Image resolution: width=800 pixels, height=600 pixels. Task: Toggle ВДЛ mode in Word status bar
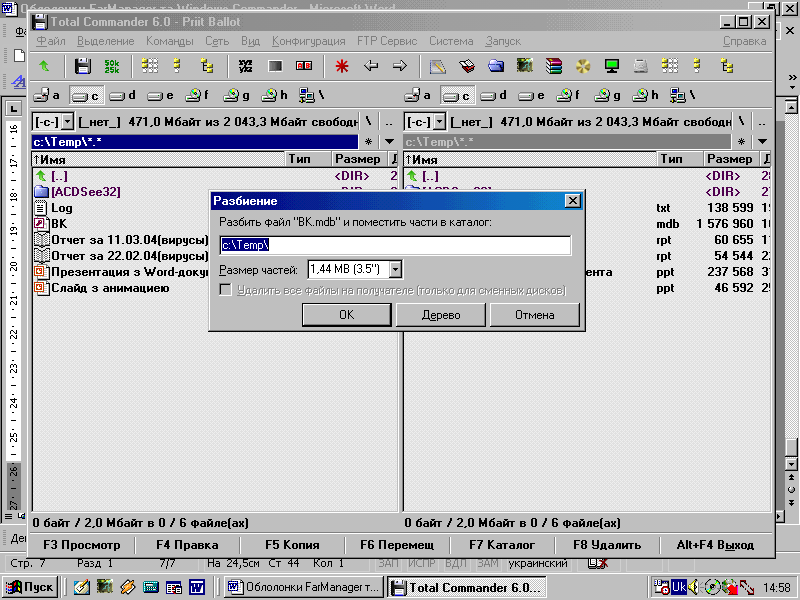[x=456, y=563]
